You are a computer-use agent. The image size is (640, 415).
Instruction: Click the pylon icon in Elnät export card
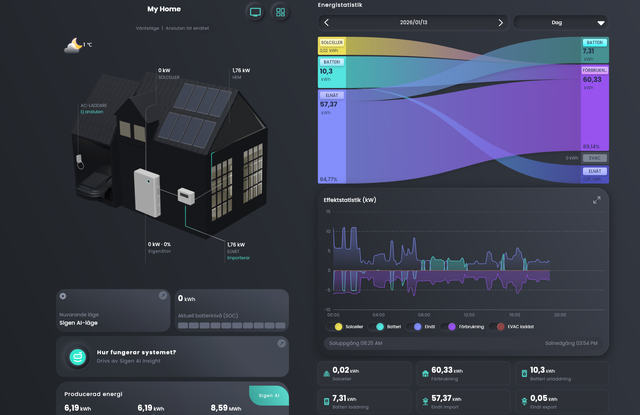click(524, 402)
